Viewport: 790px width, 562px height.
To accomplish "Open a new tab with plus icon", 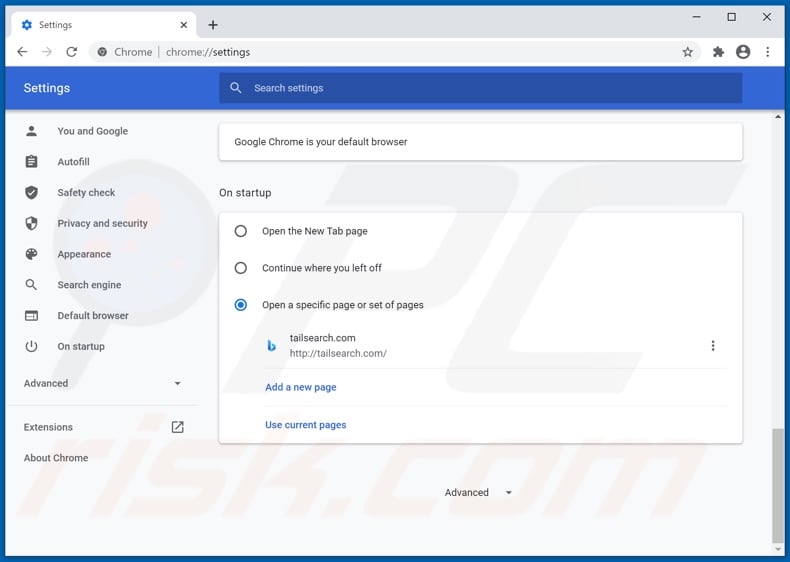I will pyautogui.click(x=213, y=25).
